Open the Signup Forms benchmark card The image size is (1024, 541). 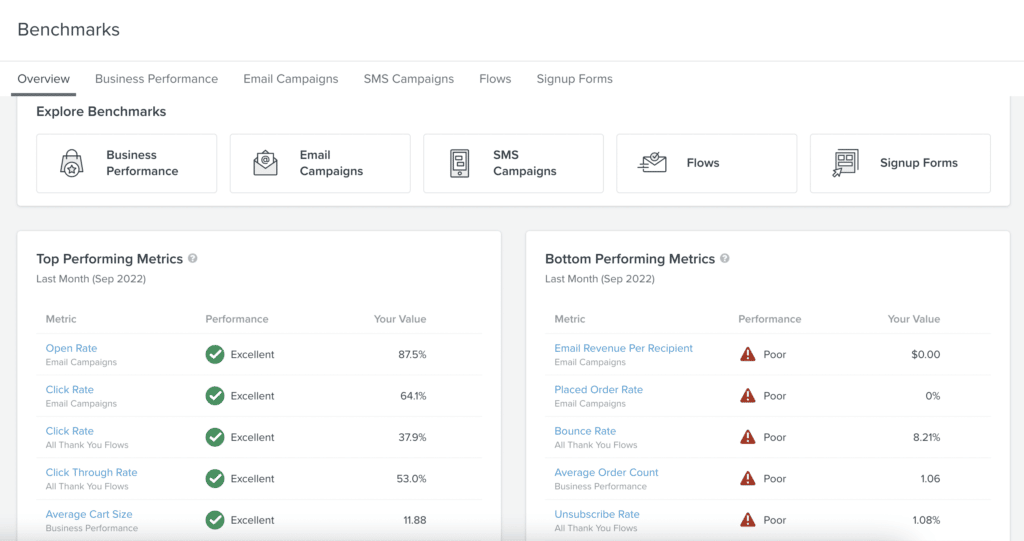[x=900, y=163]
